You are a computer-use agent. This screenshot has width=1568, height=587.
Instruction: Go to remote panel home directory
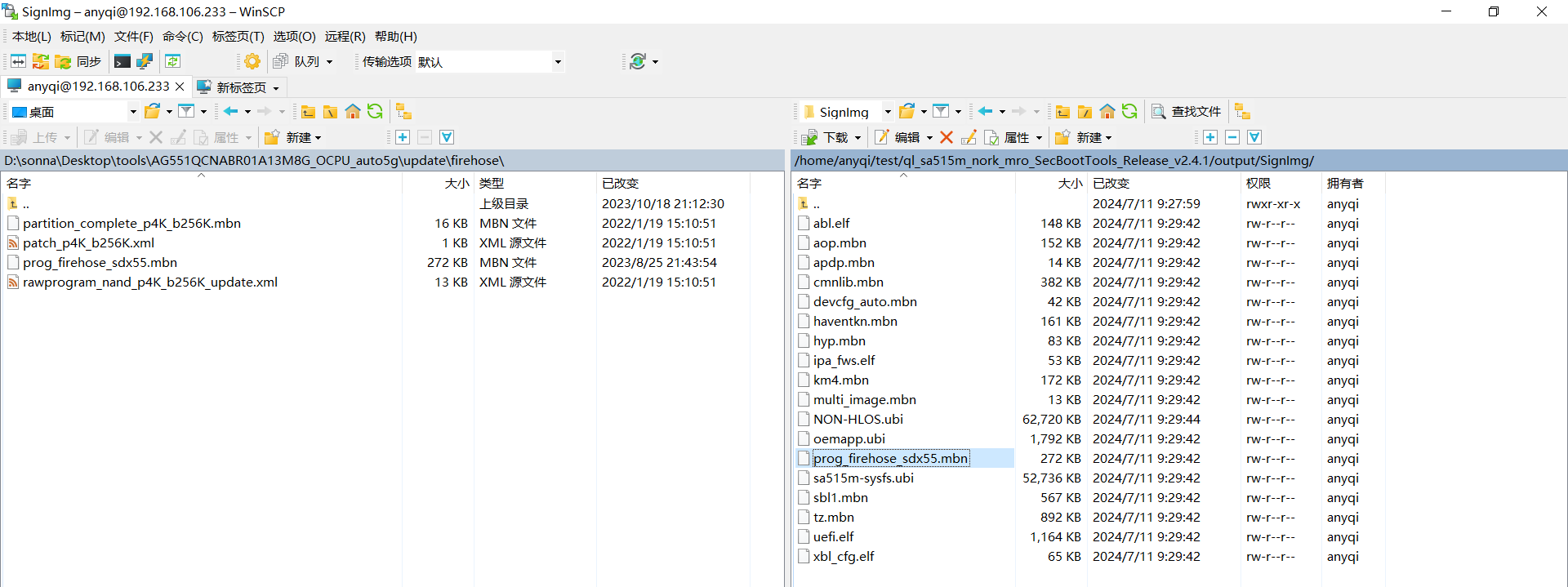point(1107,112)
